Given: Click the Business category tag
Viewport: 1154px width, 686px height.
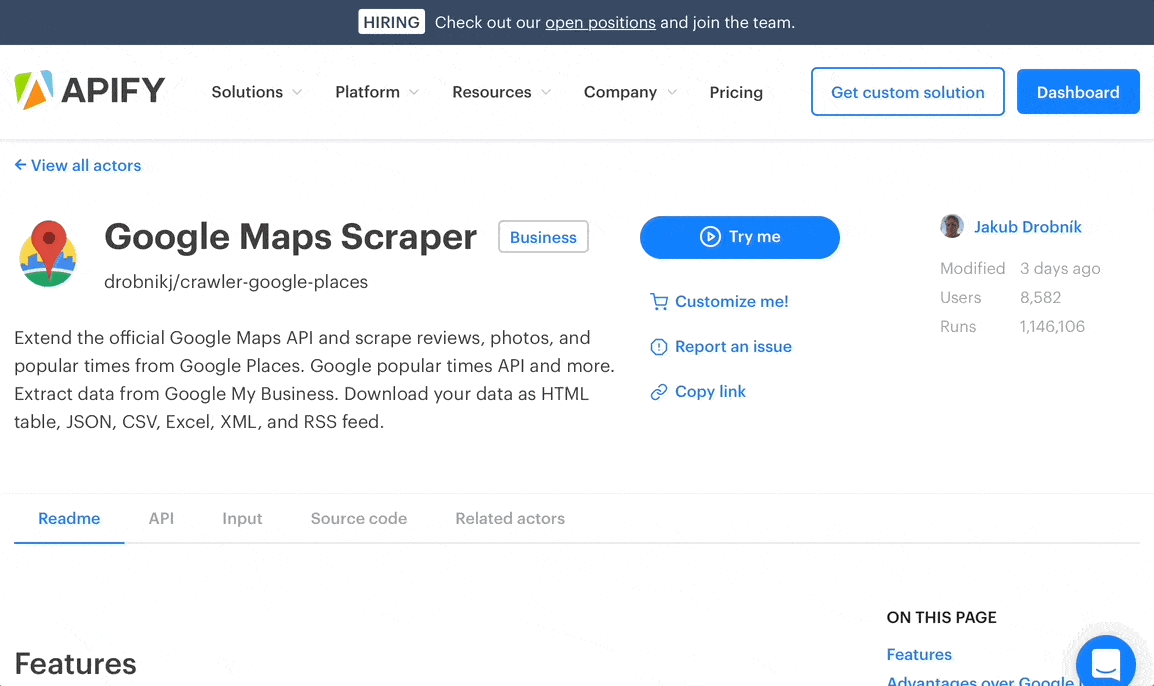Looking at the screenshot, I should [x=543, y=237].
